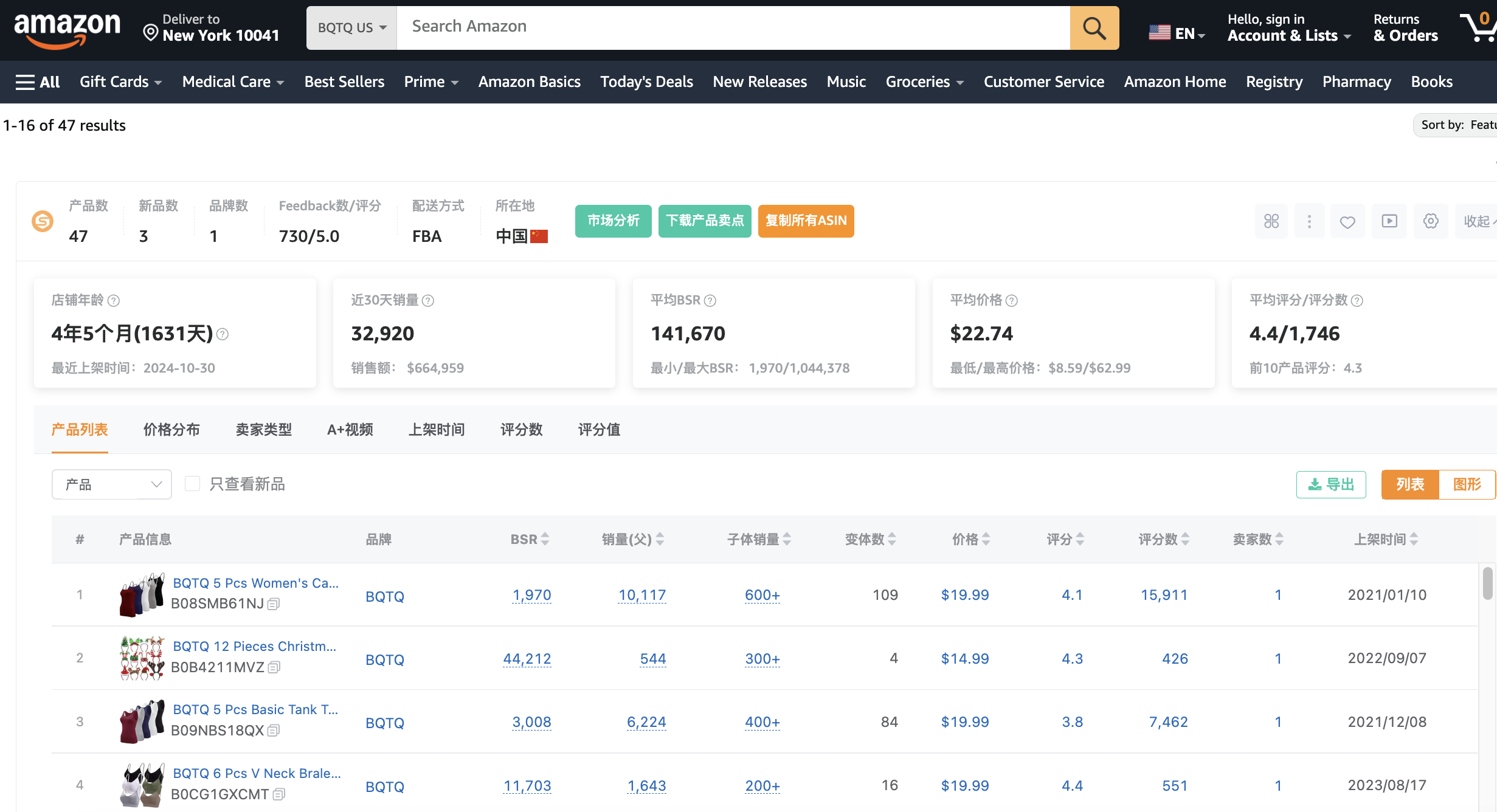Switch to 上架时间 tab
This screenshot has width=1497, height=812.
437,430
